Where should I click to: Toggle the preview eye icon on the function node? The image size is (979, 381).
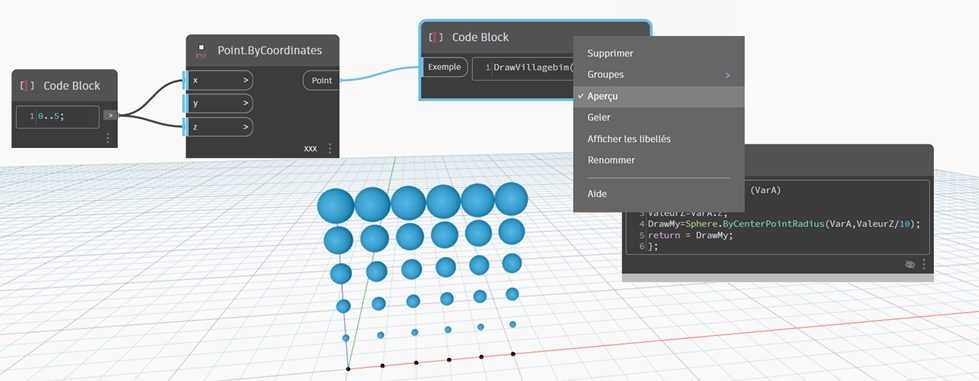(x=910, y=265)
